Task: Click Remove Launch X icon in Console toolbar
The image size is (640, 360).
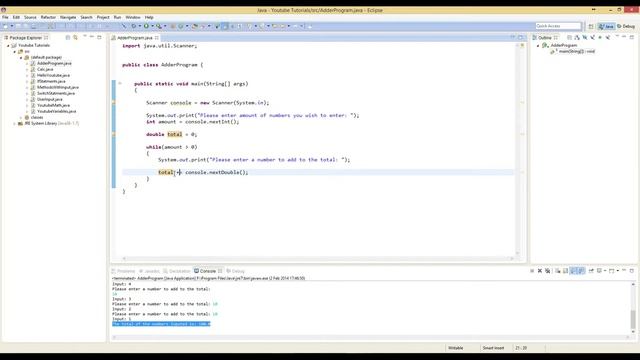Action: (x=540, y=271)
